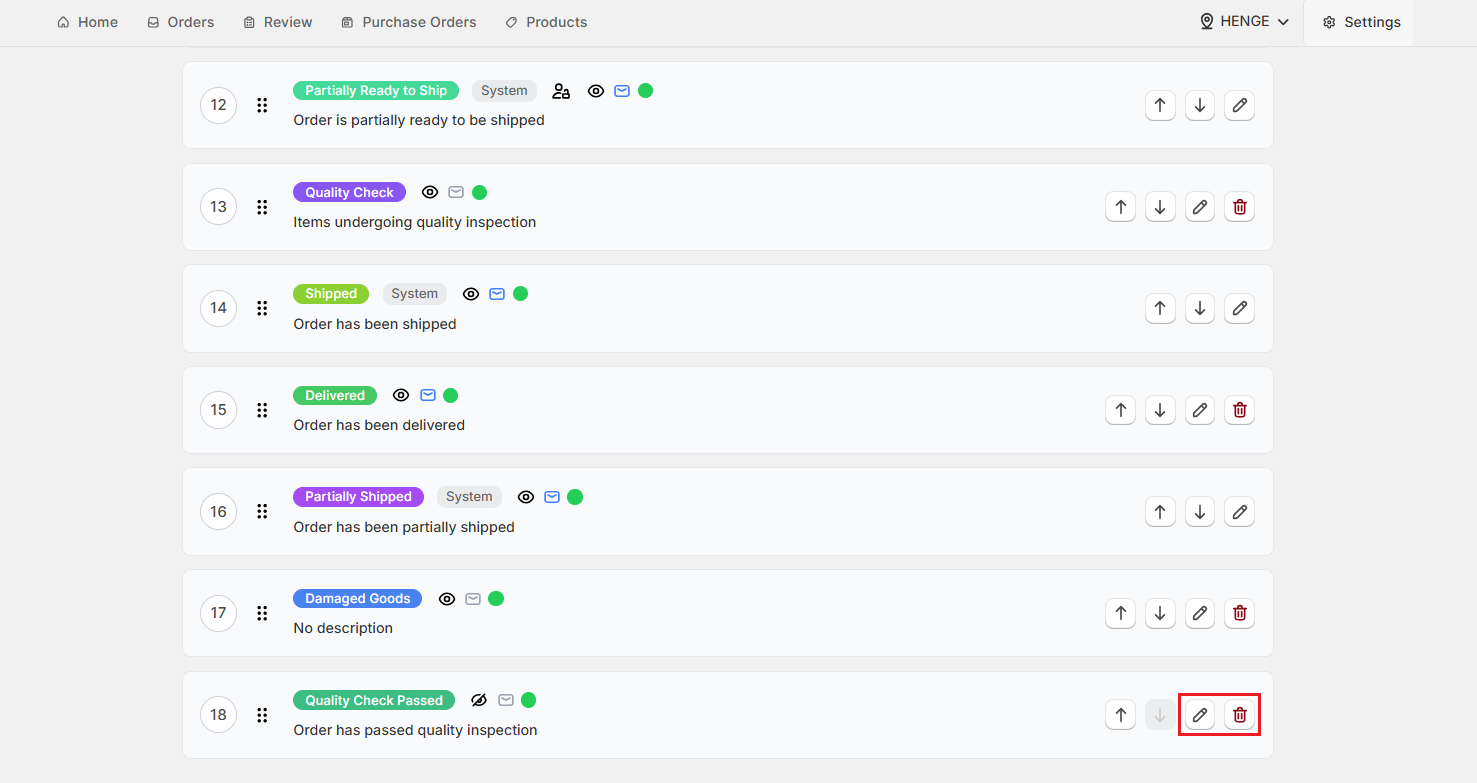Move Partially Ready to Ship status up

1160,105
